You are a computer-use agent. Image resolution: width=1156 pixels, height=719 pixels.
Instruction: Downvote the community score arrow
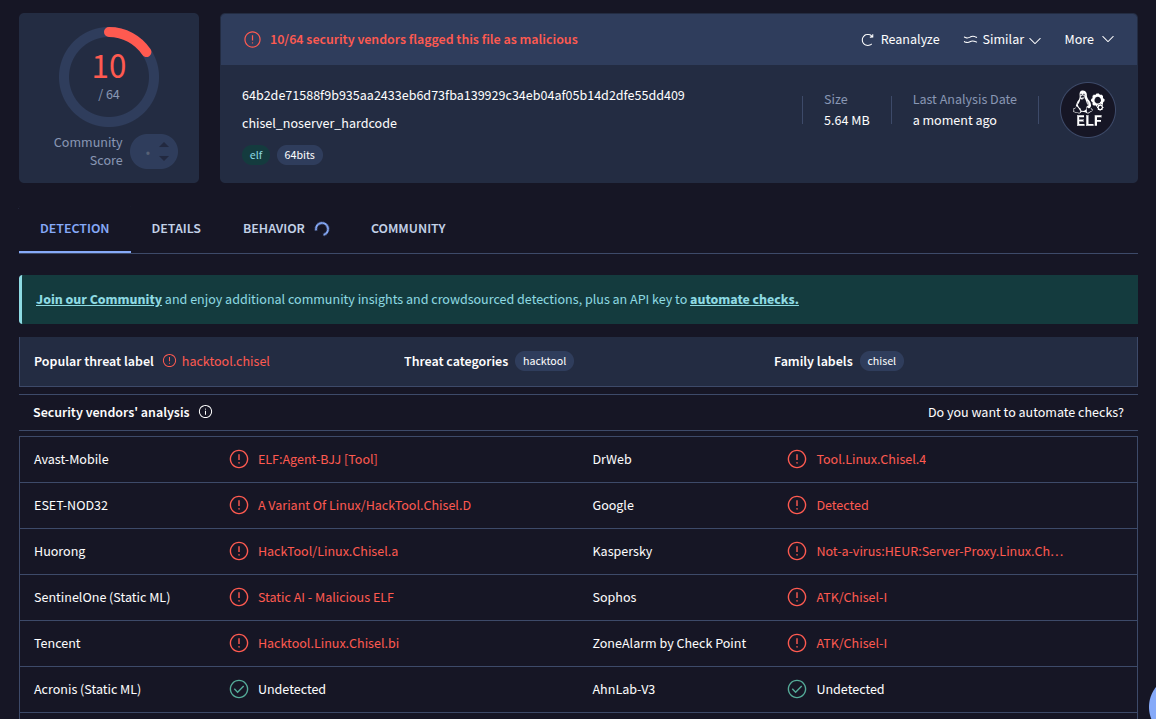[164, 159]
